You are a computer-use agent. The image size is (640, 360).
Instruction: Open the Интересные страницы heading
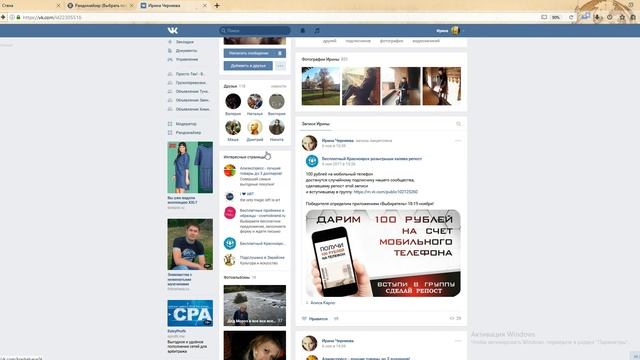pyautogui.click(x=244, y=157)
